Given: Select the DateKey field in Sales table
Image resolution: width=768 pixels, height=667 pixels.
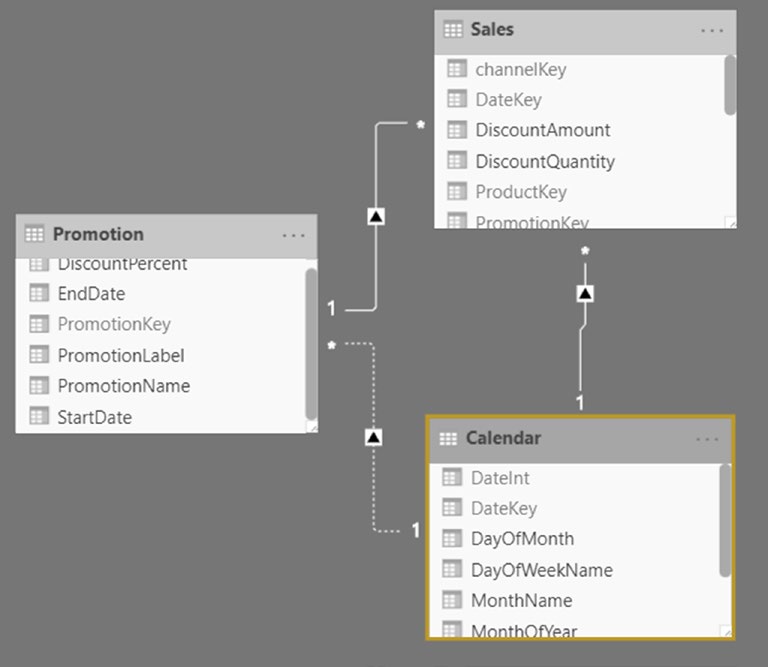Looking at the screenshot, I should coord(580,100).
